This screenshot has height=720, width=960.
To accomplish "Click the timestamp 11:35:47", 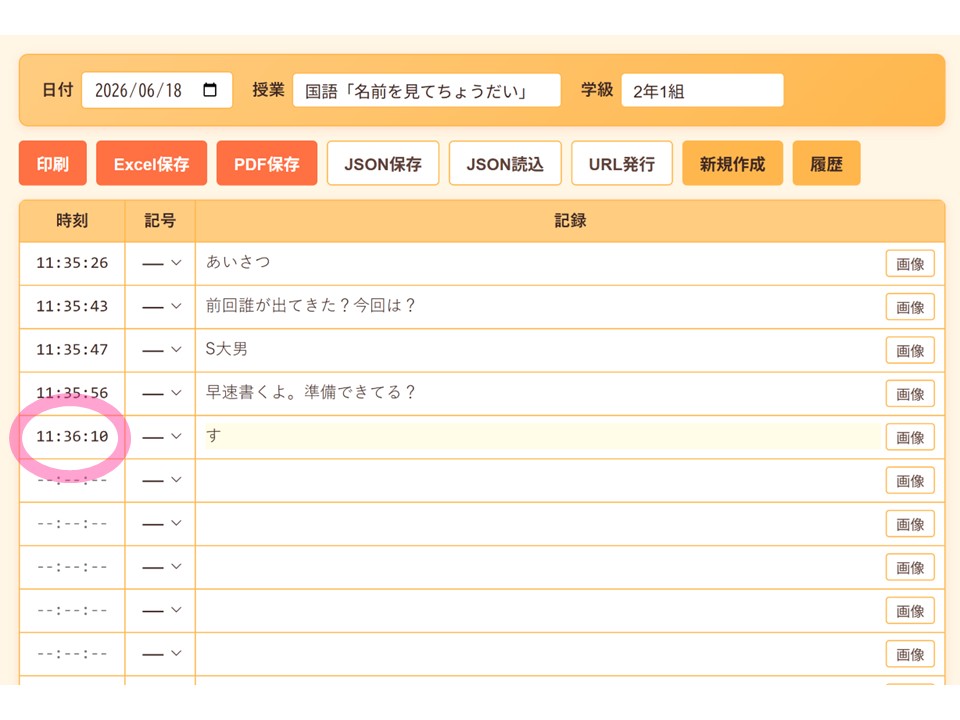I will 72,350.
